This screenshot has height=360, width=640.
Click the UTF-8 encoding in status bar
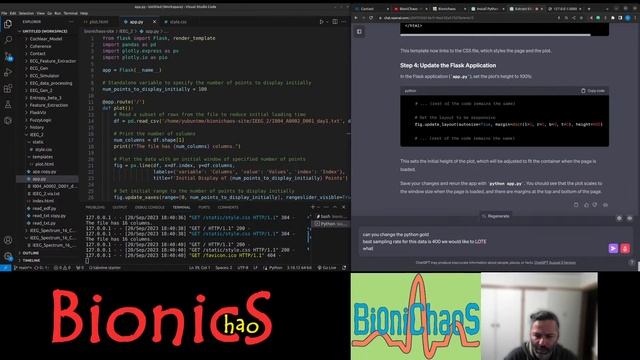(x=243, y=268)
